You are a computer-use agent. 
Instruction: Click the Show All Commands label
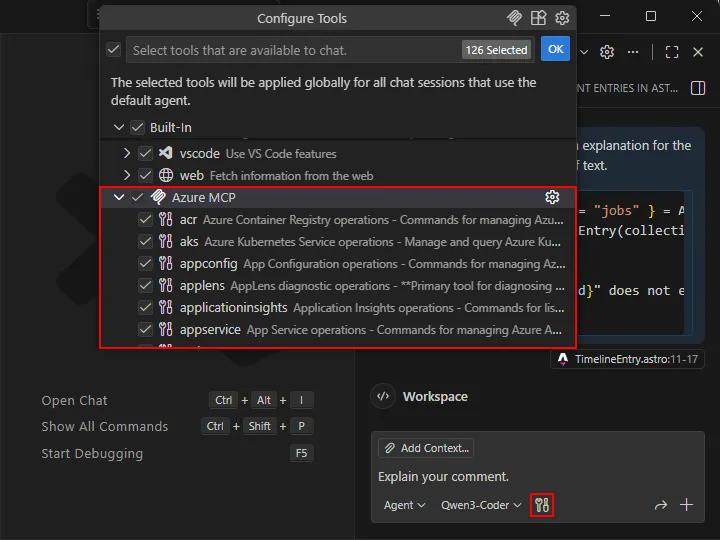tap(105, 427)
